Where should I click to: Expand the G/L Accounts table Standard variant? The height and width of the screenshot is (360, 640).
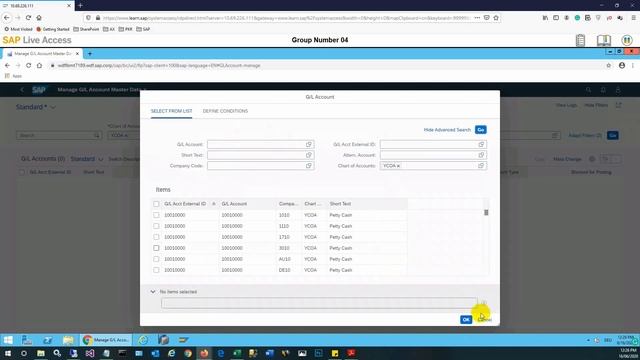tap(101, 159)
